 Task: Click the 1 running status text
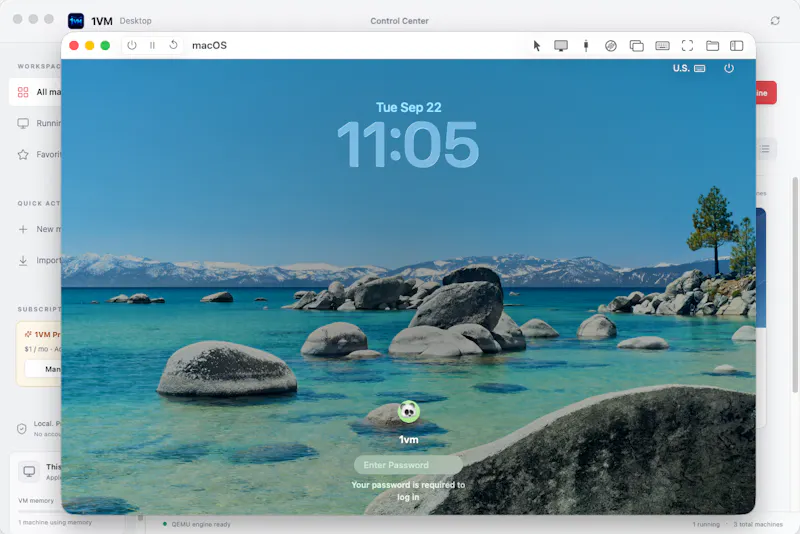706,524
